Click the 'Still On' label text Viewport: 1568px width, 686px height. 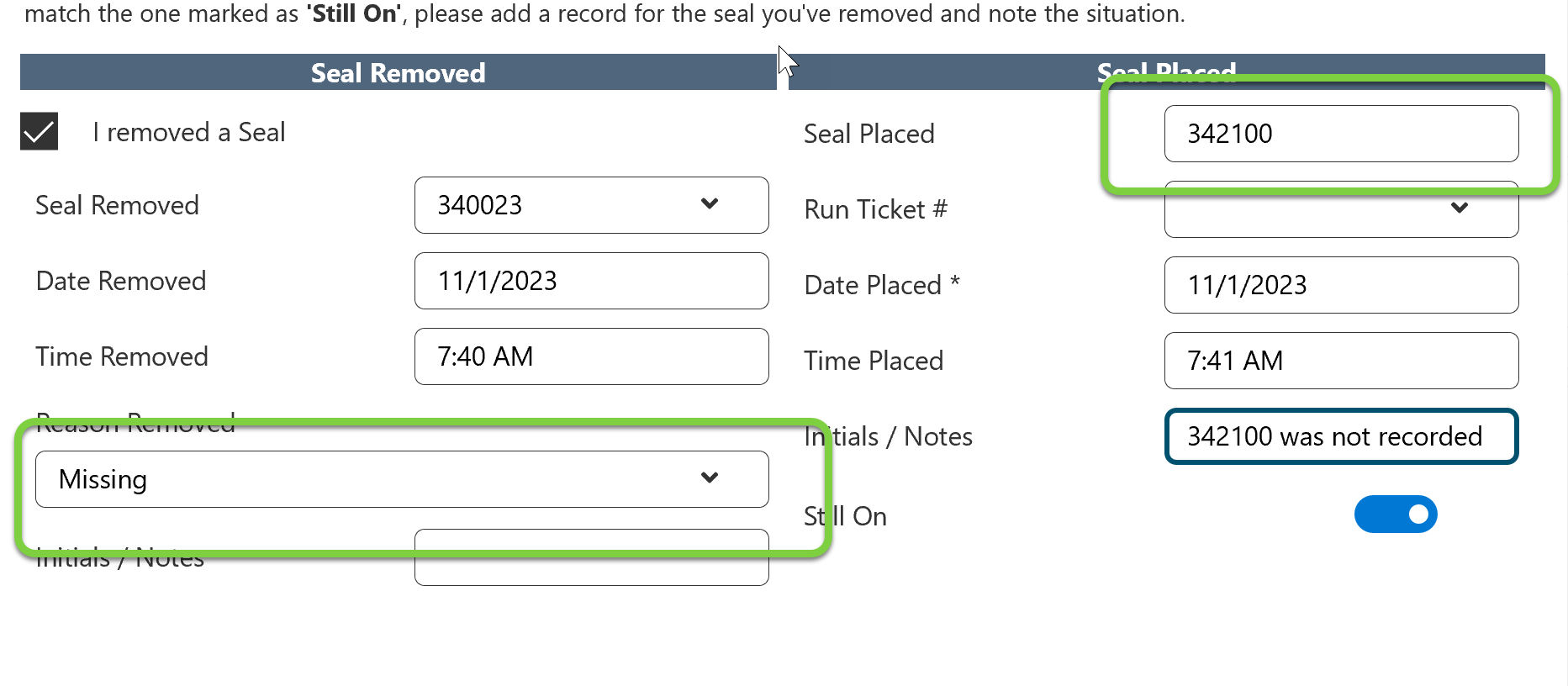click(845, 516)
